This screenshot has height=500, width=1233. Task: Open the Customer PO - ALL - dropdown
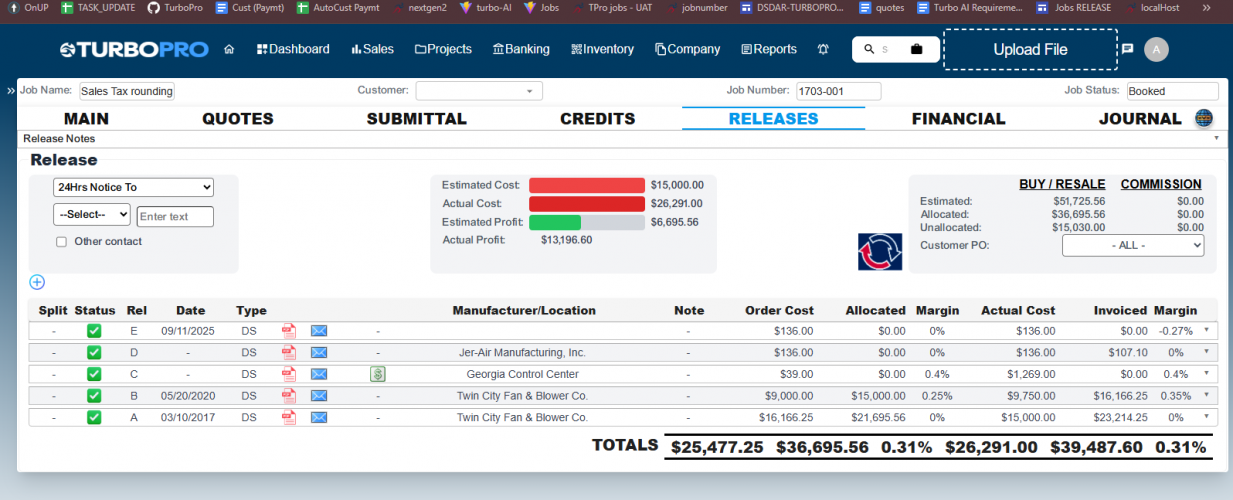point(1133,245)
